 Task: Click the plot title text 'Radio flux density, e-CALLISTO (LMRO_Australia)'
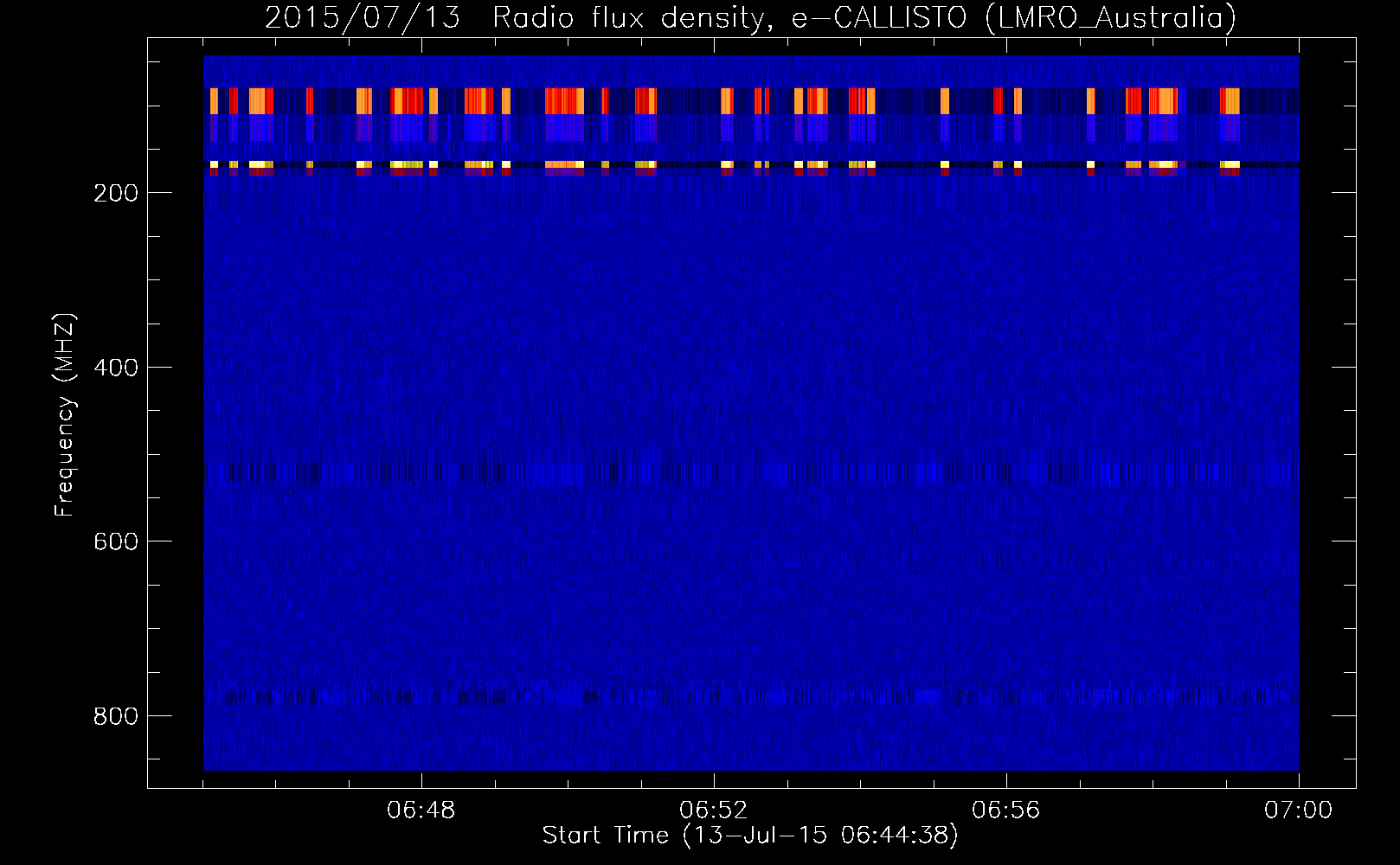coord(864,18)
